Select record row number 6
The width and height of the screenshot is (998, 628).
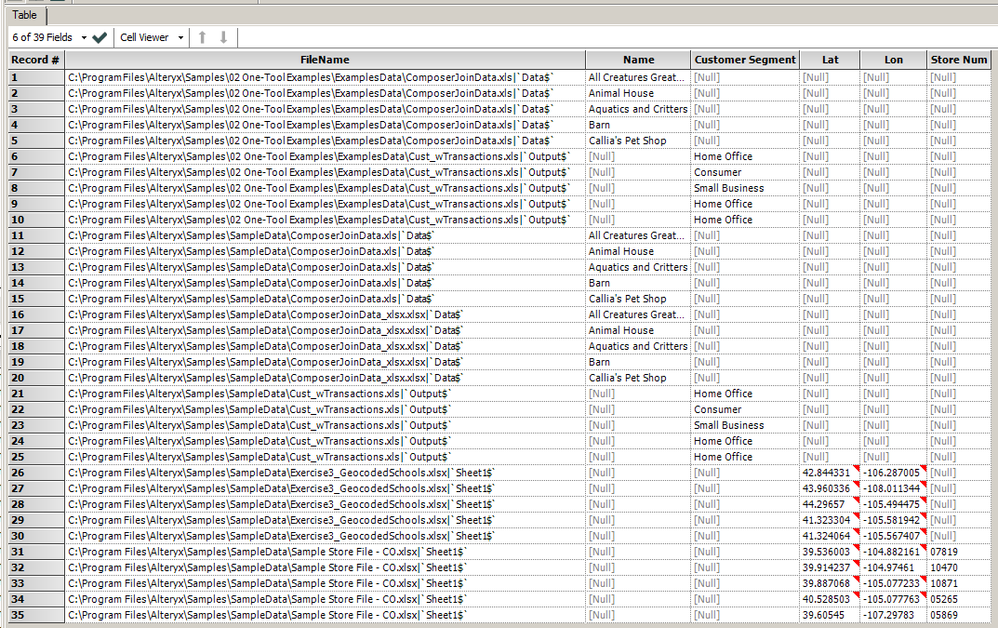[36, 157]
